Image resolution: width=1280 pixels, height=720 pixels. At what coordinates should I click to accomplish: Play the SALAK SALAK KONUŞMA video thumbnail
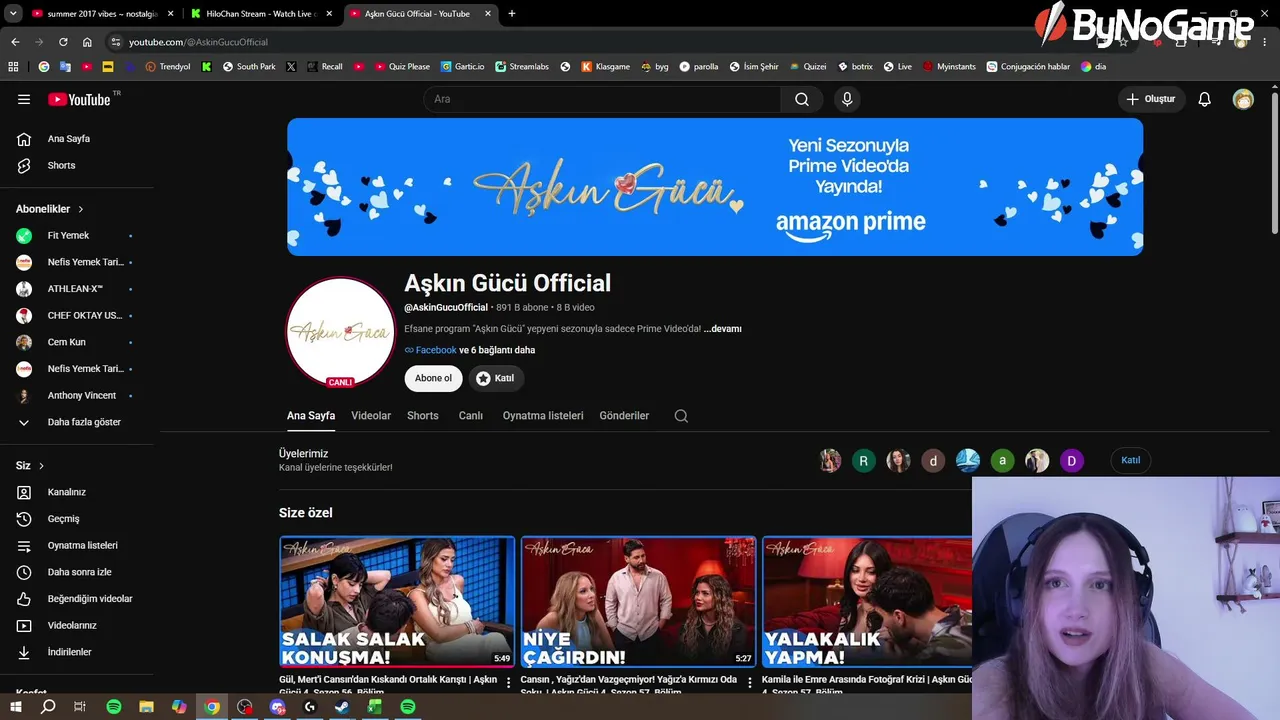(397, 602)
